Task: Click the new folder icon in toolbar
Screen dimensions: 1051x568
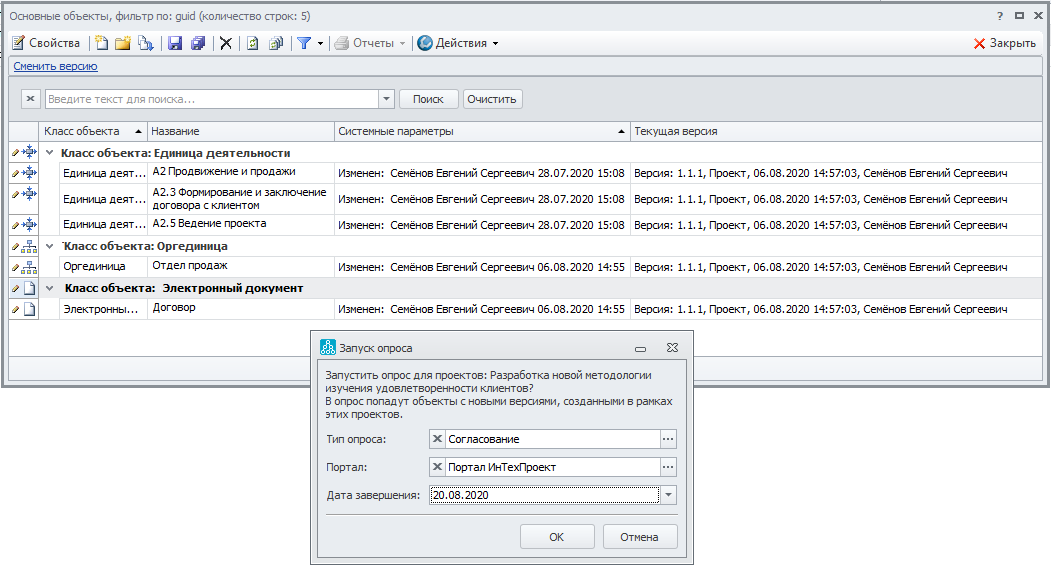Action: [x=122, y=43]
